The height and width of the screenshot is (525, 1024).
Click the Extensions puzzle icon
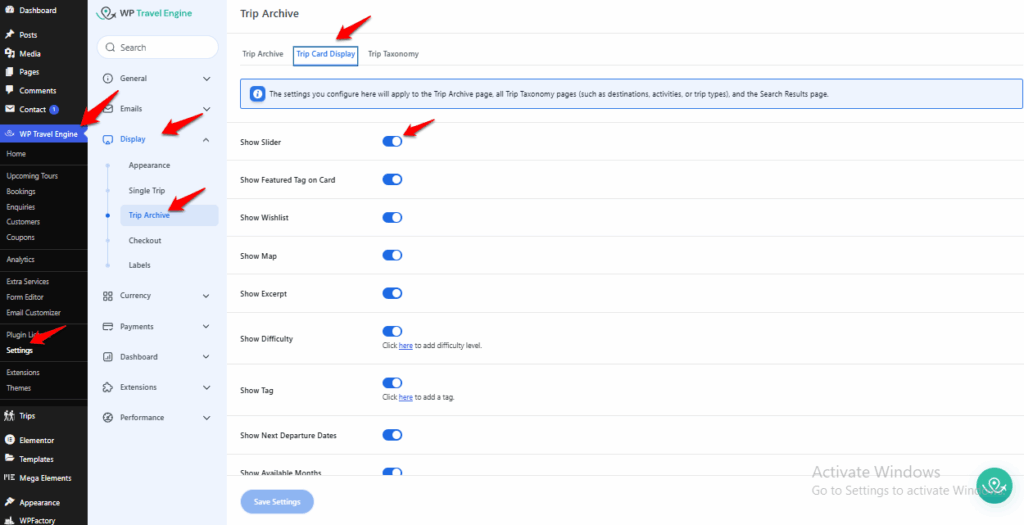coord(108,387)
